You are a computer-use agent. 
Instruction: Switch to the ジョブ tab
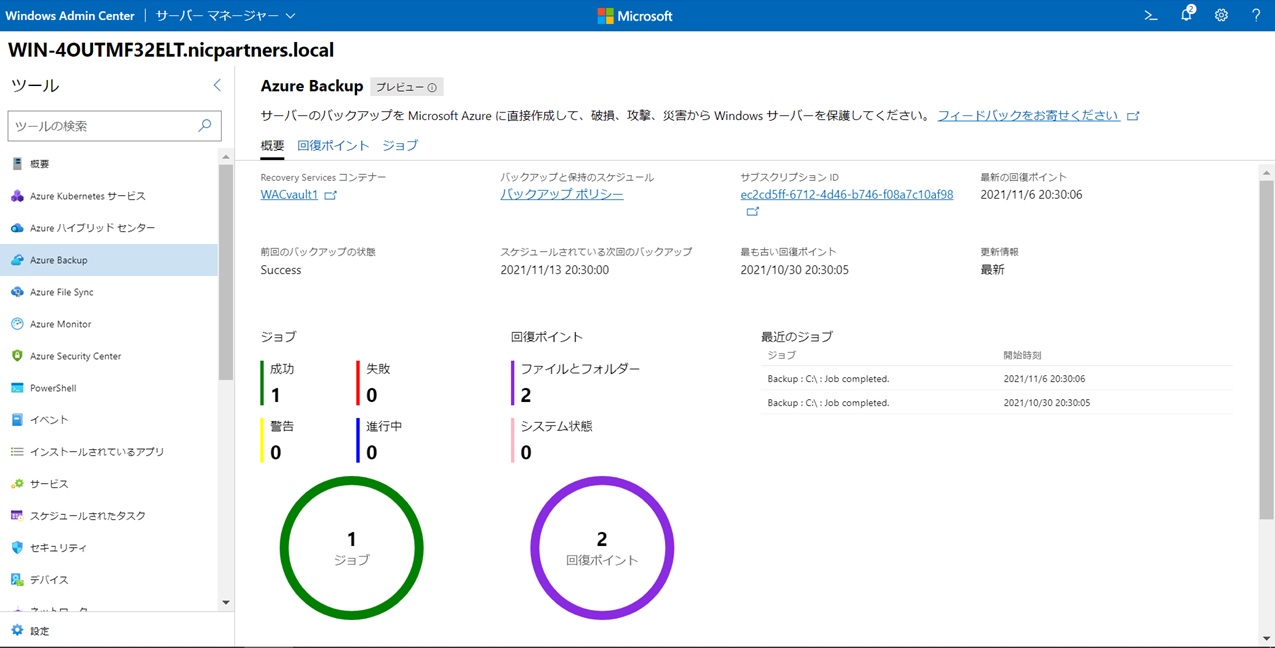(400, 145)
